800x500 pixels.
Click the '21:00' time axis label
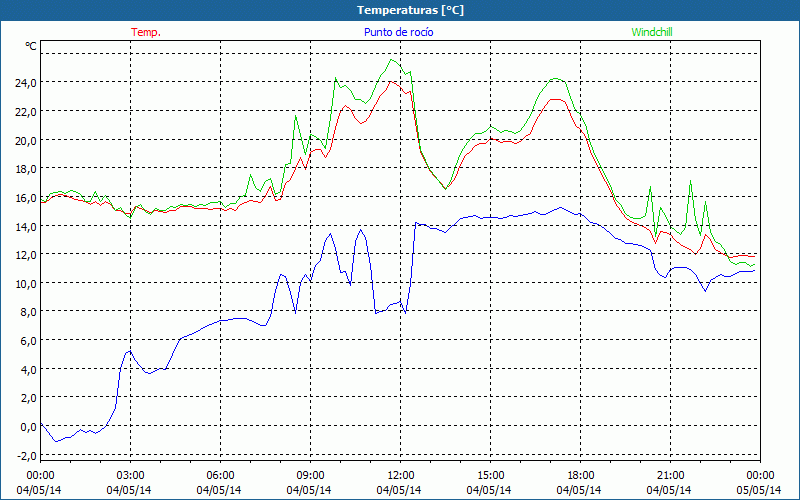(670, 476)
